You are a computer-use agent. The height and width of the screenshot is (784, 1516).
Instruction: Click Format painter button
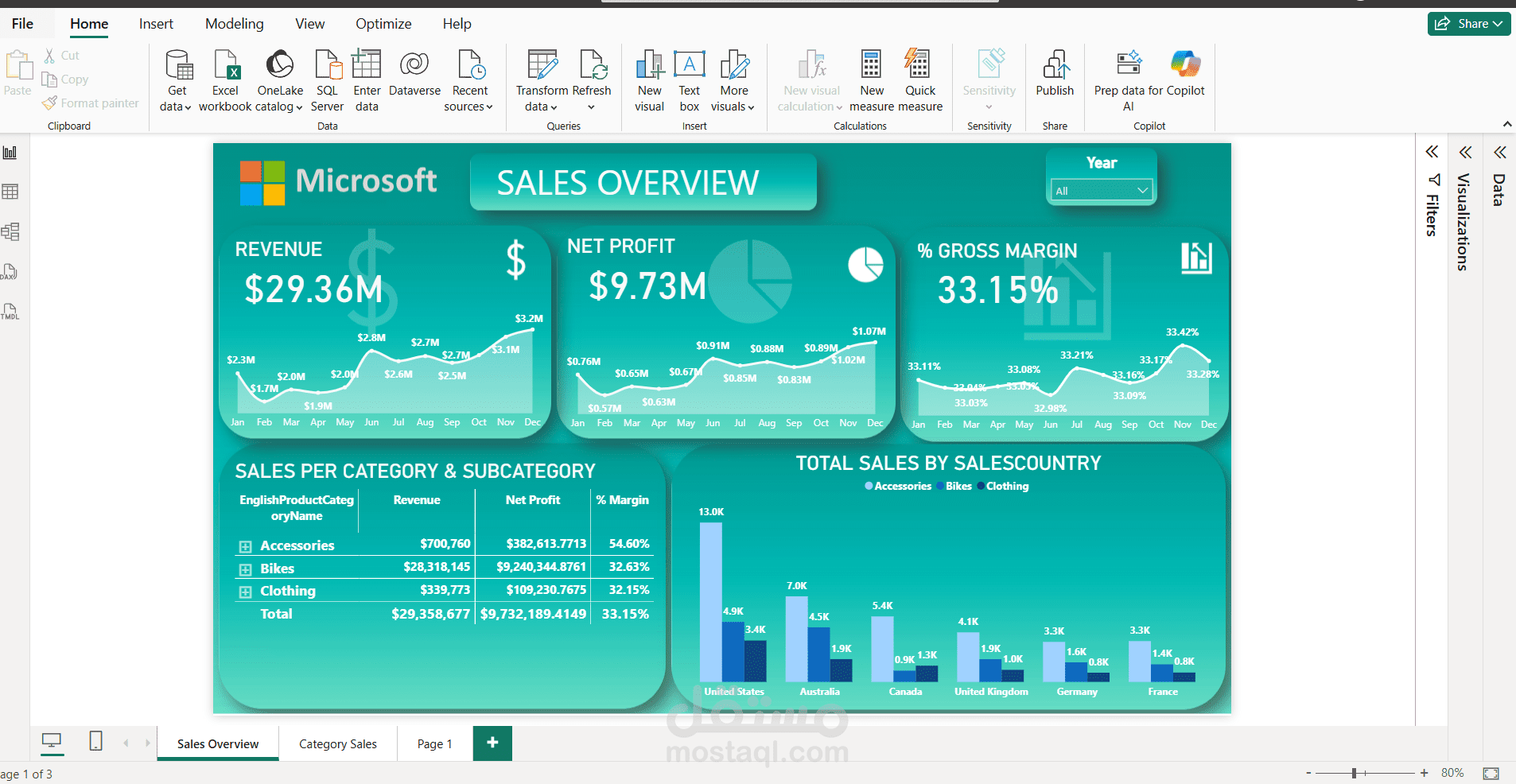point(91,103)
